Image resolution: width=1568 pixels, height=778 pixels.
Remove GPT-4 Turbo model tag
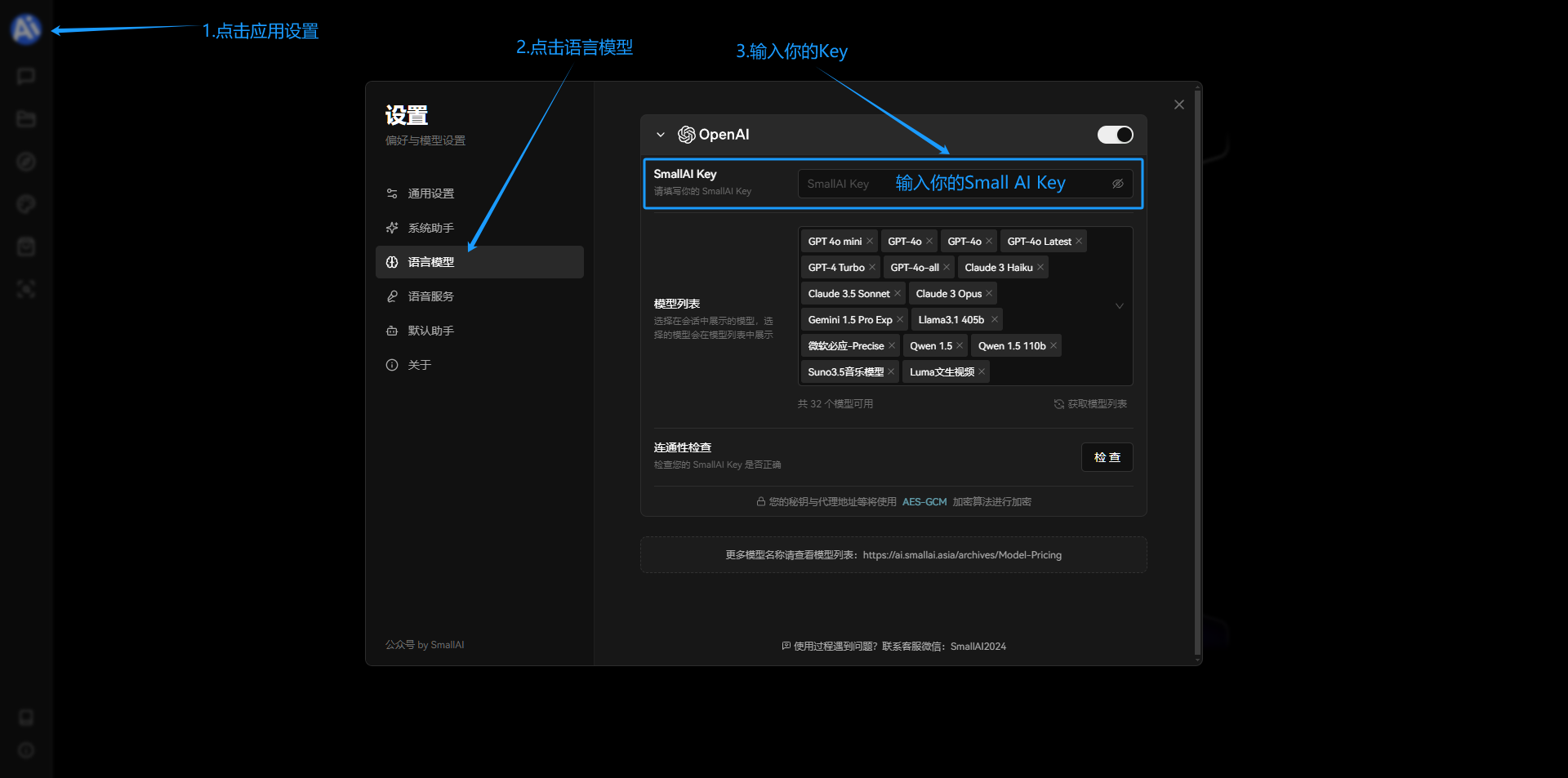coord(872,268)
